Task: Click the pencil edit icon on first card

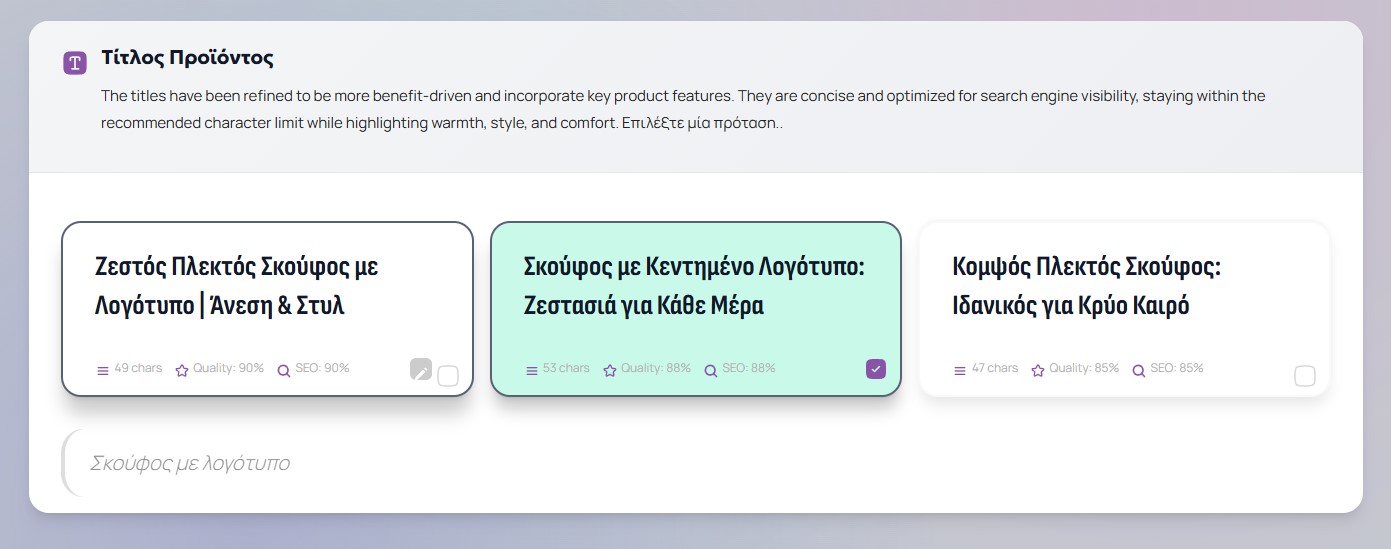Action: coord(421,370)
